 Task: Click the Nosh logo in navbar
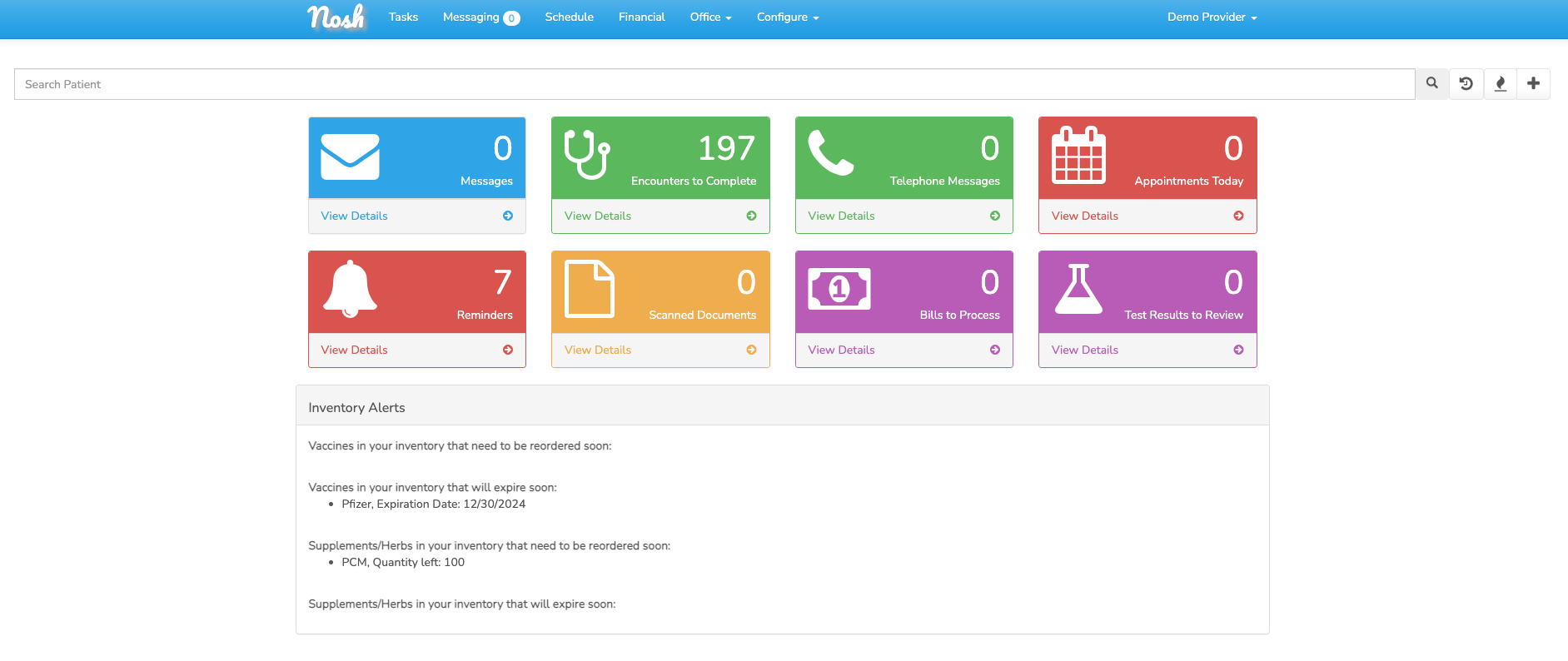tap(336, 17)
